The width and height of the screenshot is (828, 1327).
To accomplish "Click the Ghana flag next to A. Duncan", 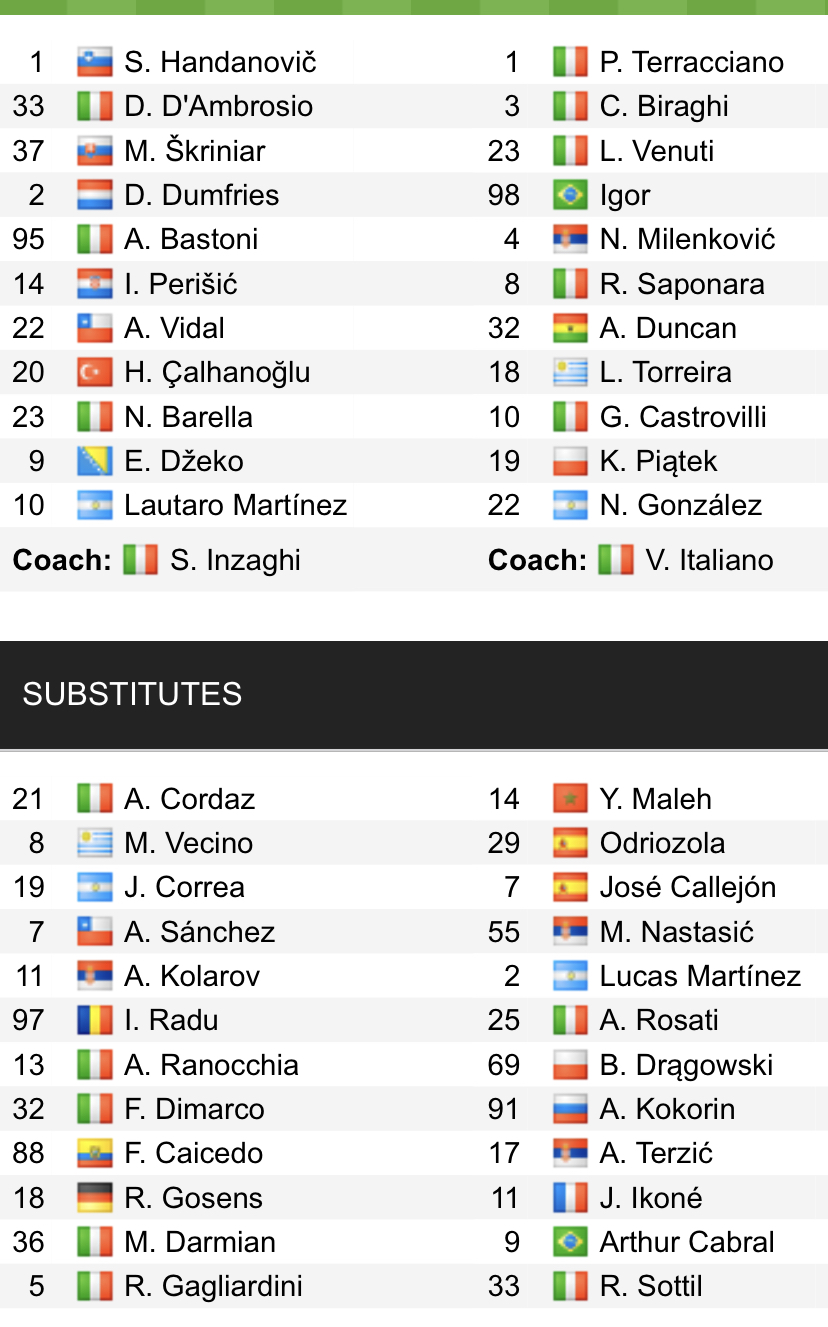I will 570,329.
